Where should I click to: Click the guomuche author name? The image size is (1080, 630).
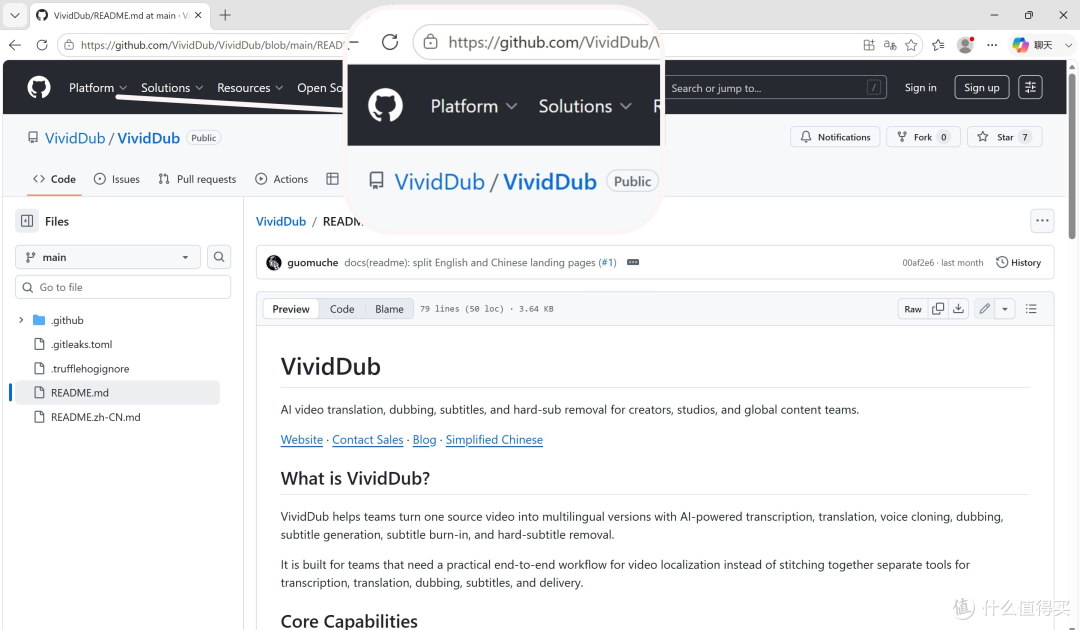313,262
